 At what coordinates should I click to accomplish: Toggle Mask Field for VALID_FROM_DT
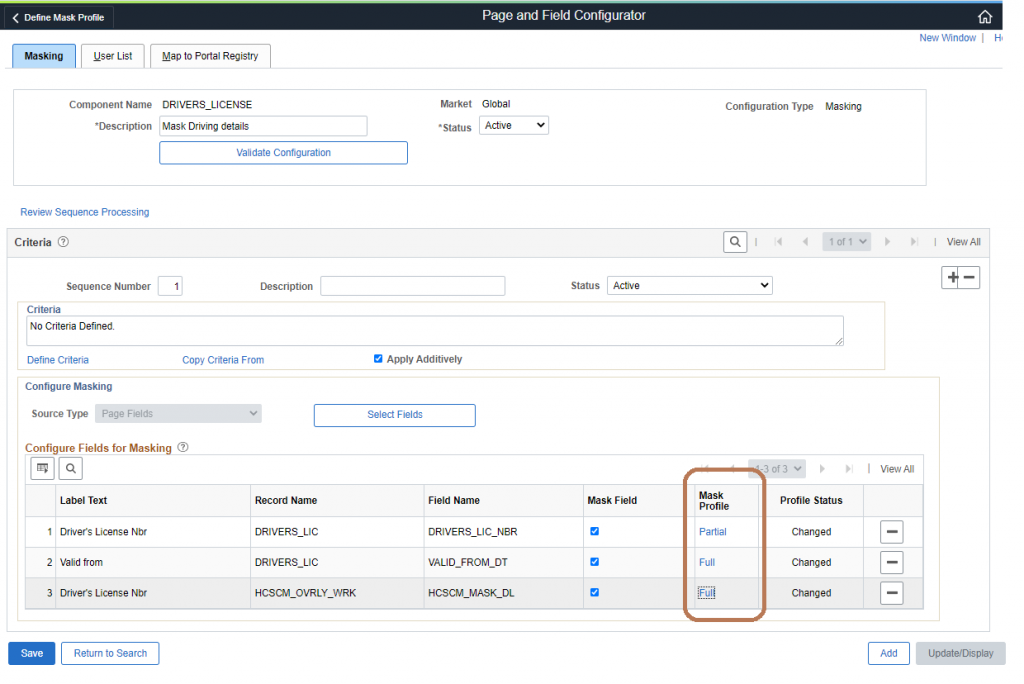[x=594, y=562]
